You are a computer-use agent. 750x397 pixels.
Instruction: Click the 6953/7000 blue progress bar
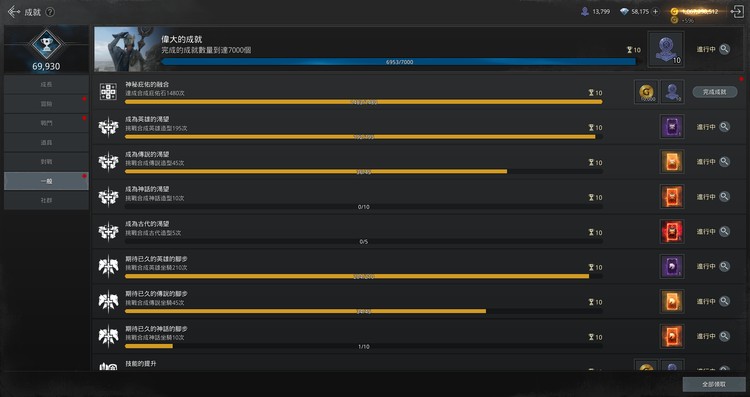[400, 62]
